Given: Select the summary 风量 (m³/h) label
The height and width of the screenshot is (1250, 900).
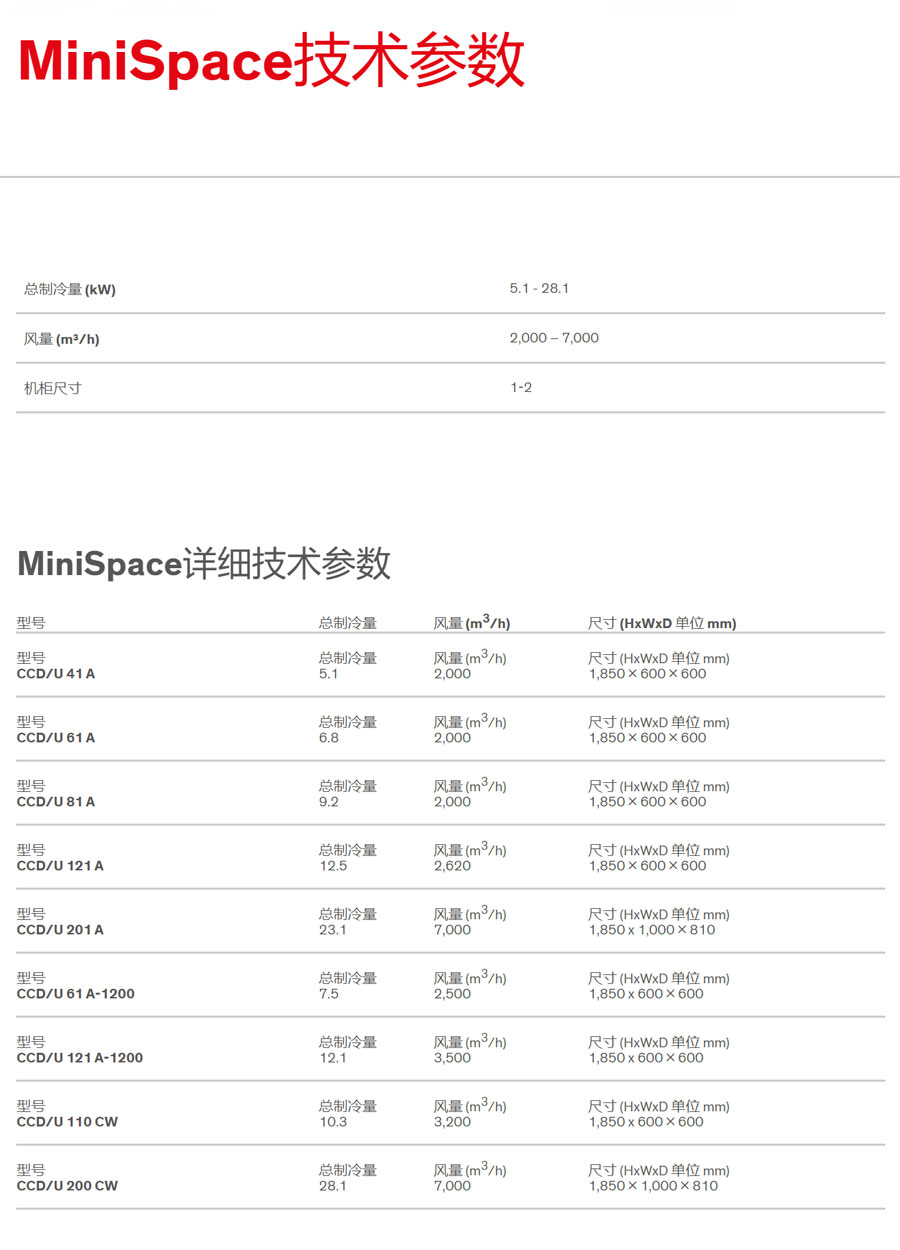Looking at the screenshot, I should 62,339.
